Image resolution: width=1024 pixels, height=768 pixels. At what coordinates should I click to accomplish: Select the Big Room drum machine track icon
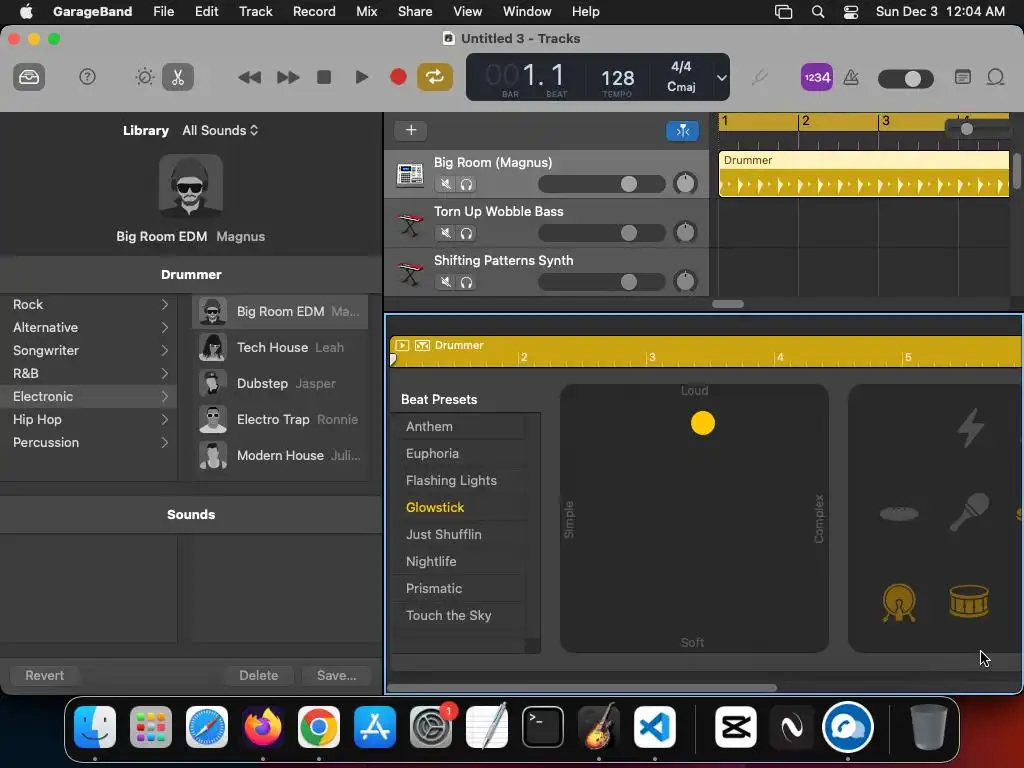[410, 174]
